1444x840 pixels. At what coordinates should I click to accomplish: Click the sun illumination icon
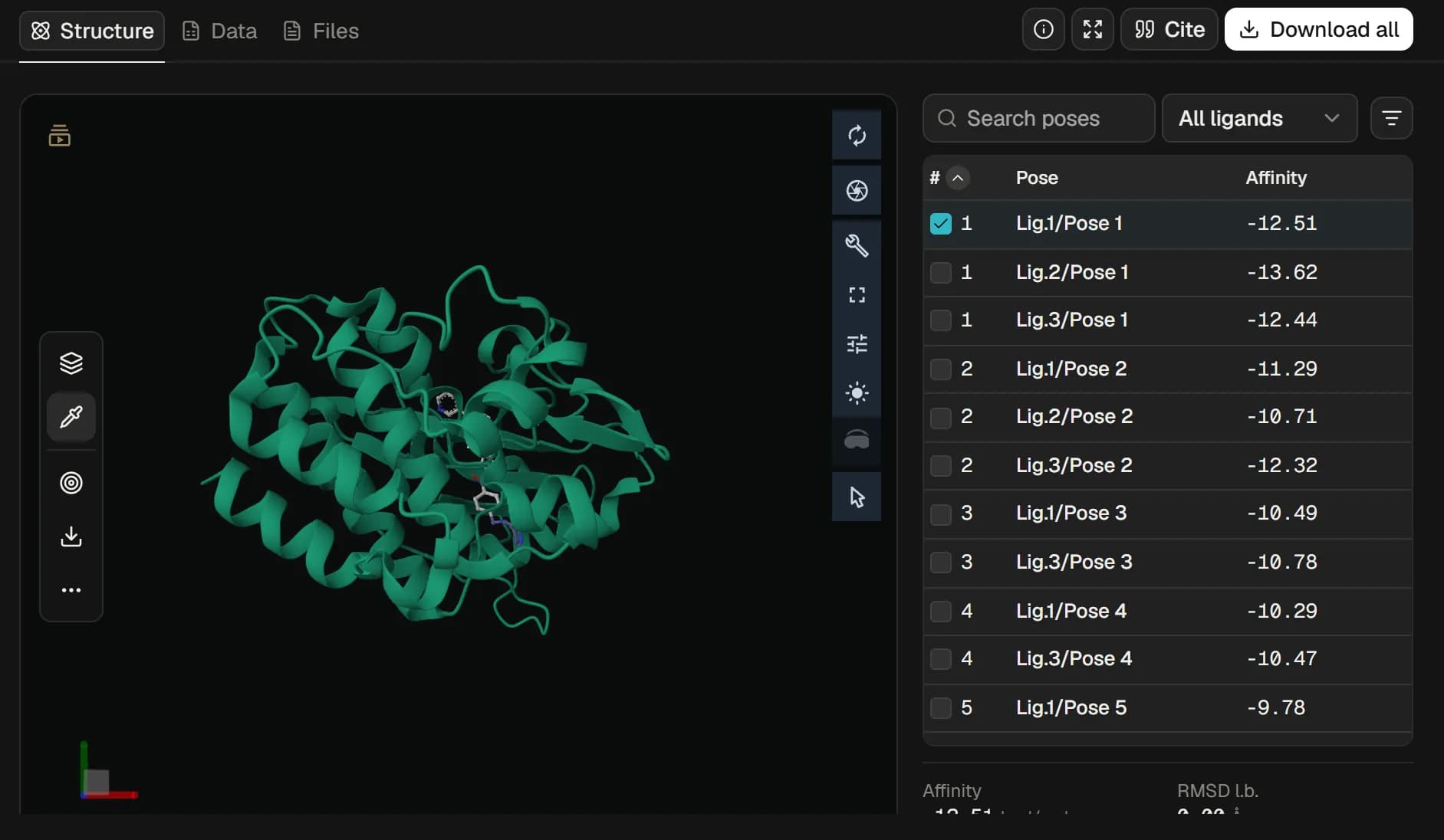point(857,393)
